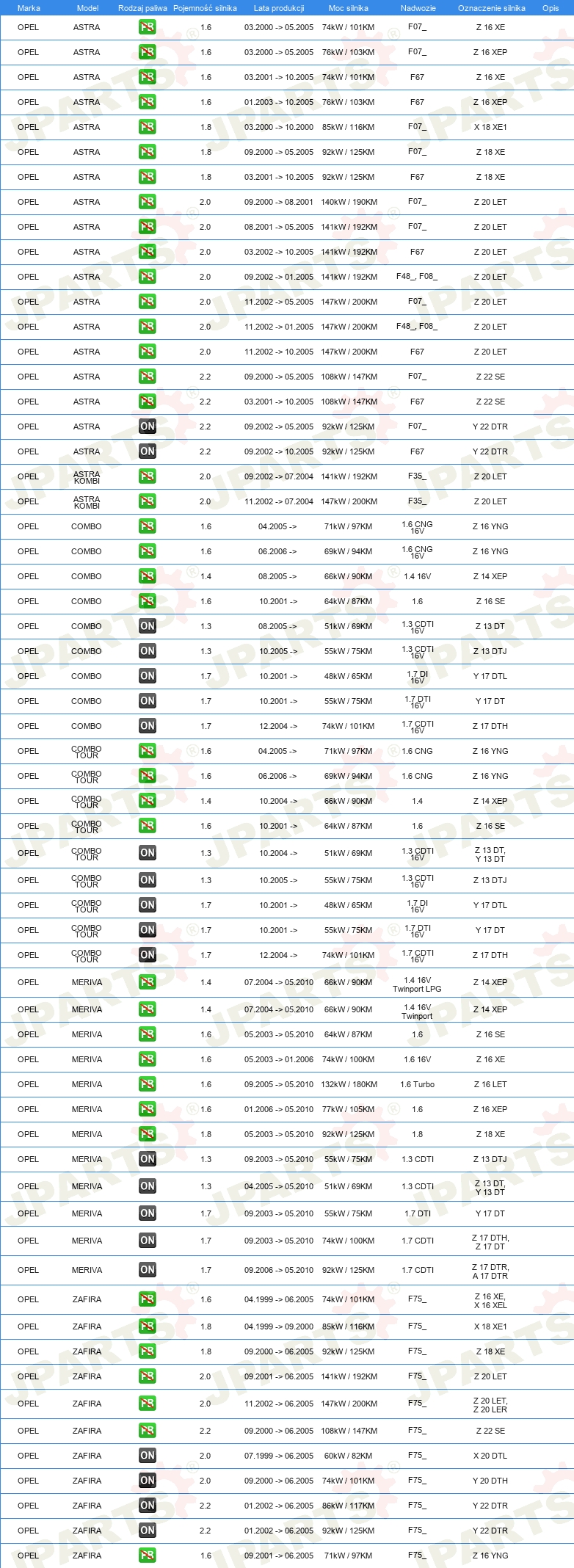Click diesel icon for Combo Tour Z 17 DTH
Screen dimensions: 574x1568
pyautogui.click(x=148, y=955)
